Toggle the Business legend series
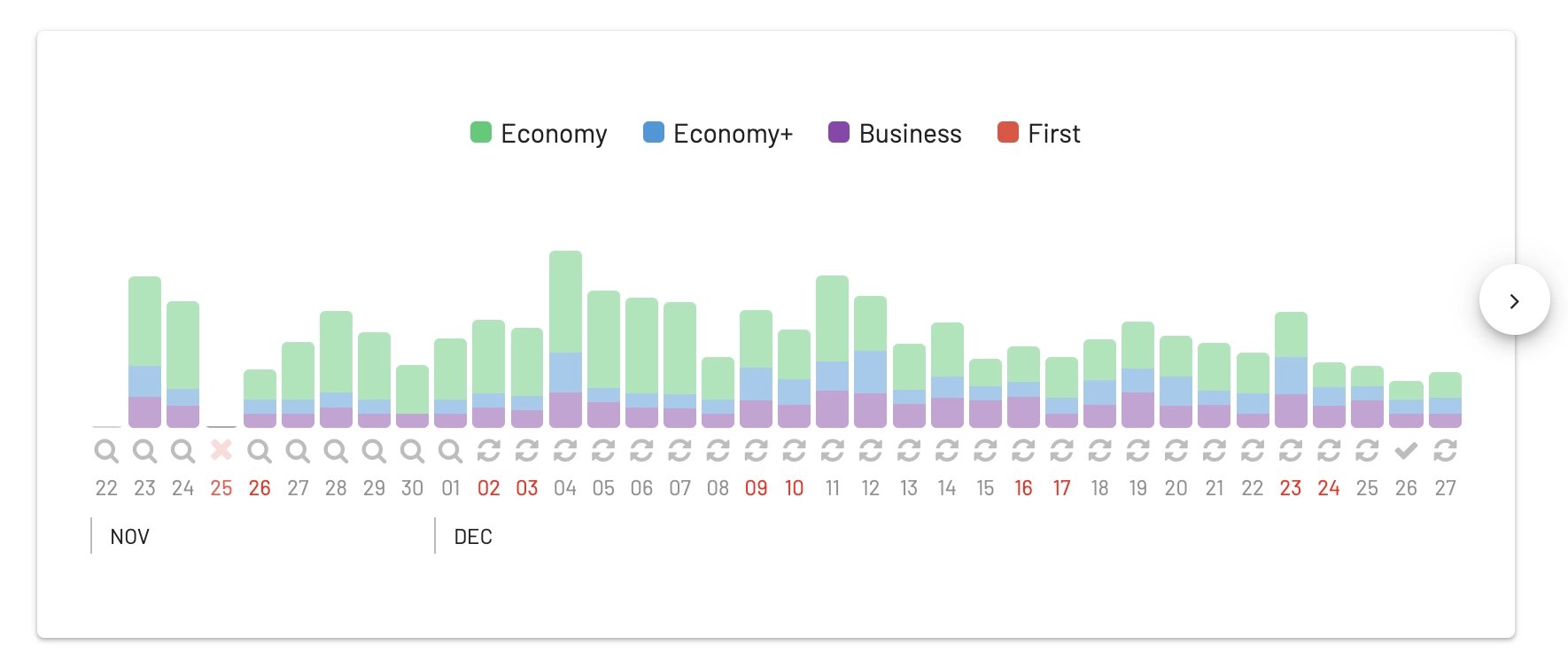1568x668 pixels. pos(895,134)
